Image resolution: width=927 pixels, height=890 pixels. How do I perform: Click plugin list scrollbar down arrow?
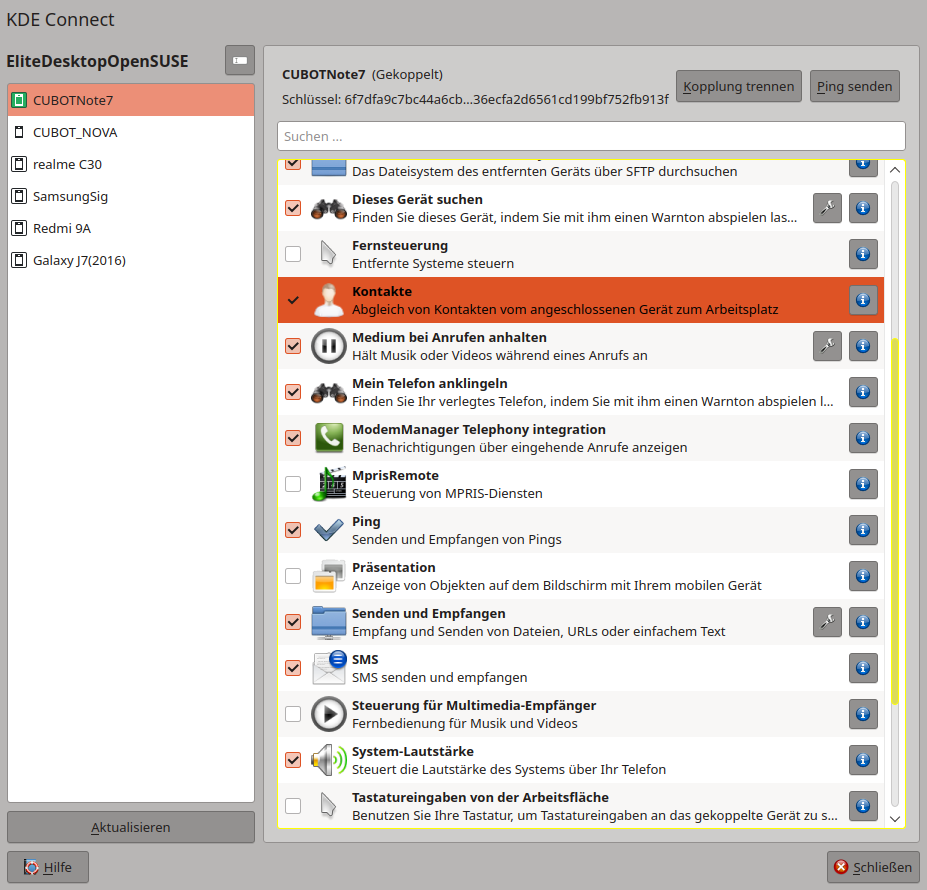pos(894,819)
